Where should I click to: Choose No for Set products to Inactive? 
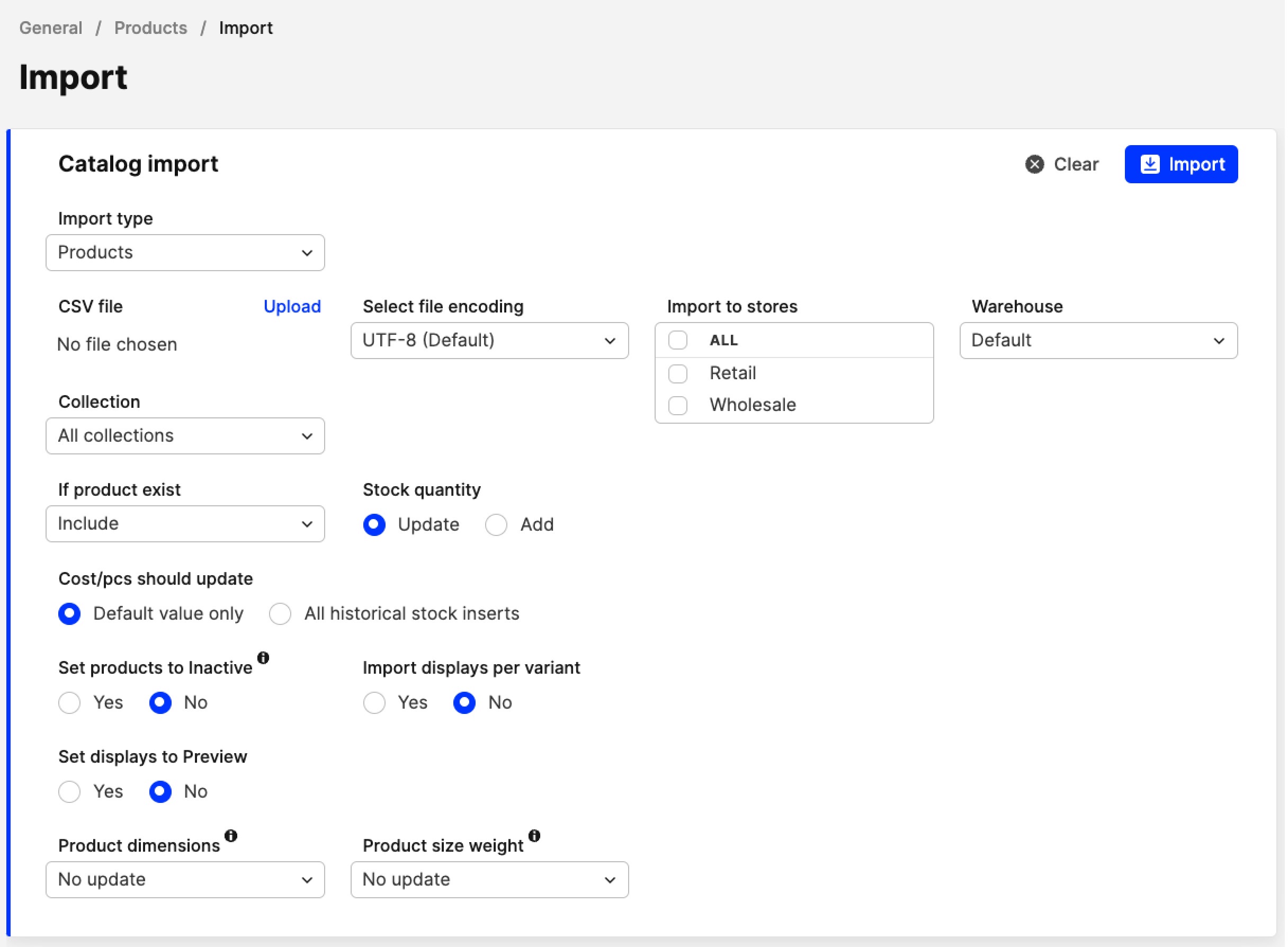click(160, 704)
